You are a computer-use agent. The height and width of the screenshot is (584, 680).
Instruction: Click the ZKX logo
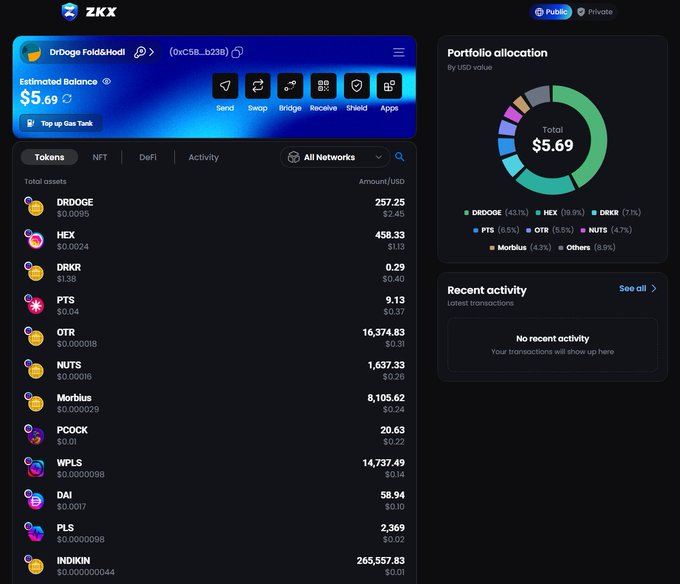pos(89,12)
